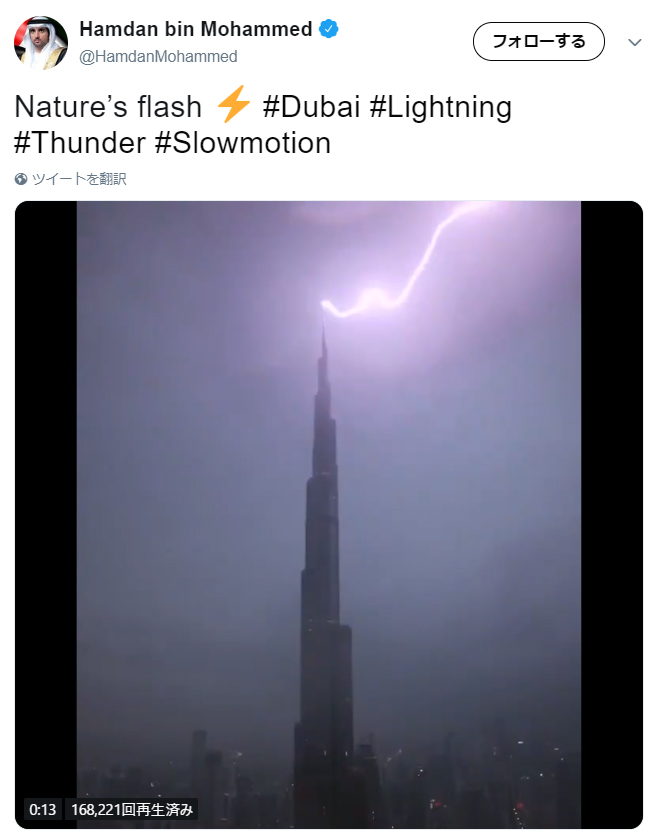Click the lightning bolt emoji in tweet
The width and height of the screenshot is (658, 838).
click(233, 105)
